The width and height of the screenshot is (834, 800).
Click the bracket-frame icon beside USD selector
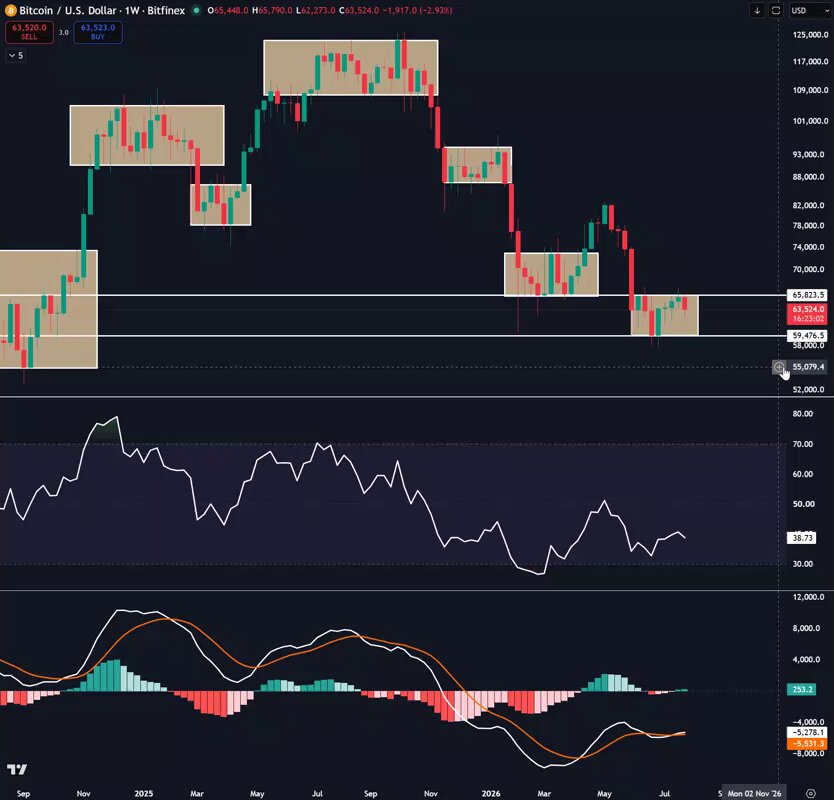776,11
